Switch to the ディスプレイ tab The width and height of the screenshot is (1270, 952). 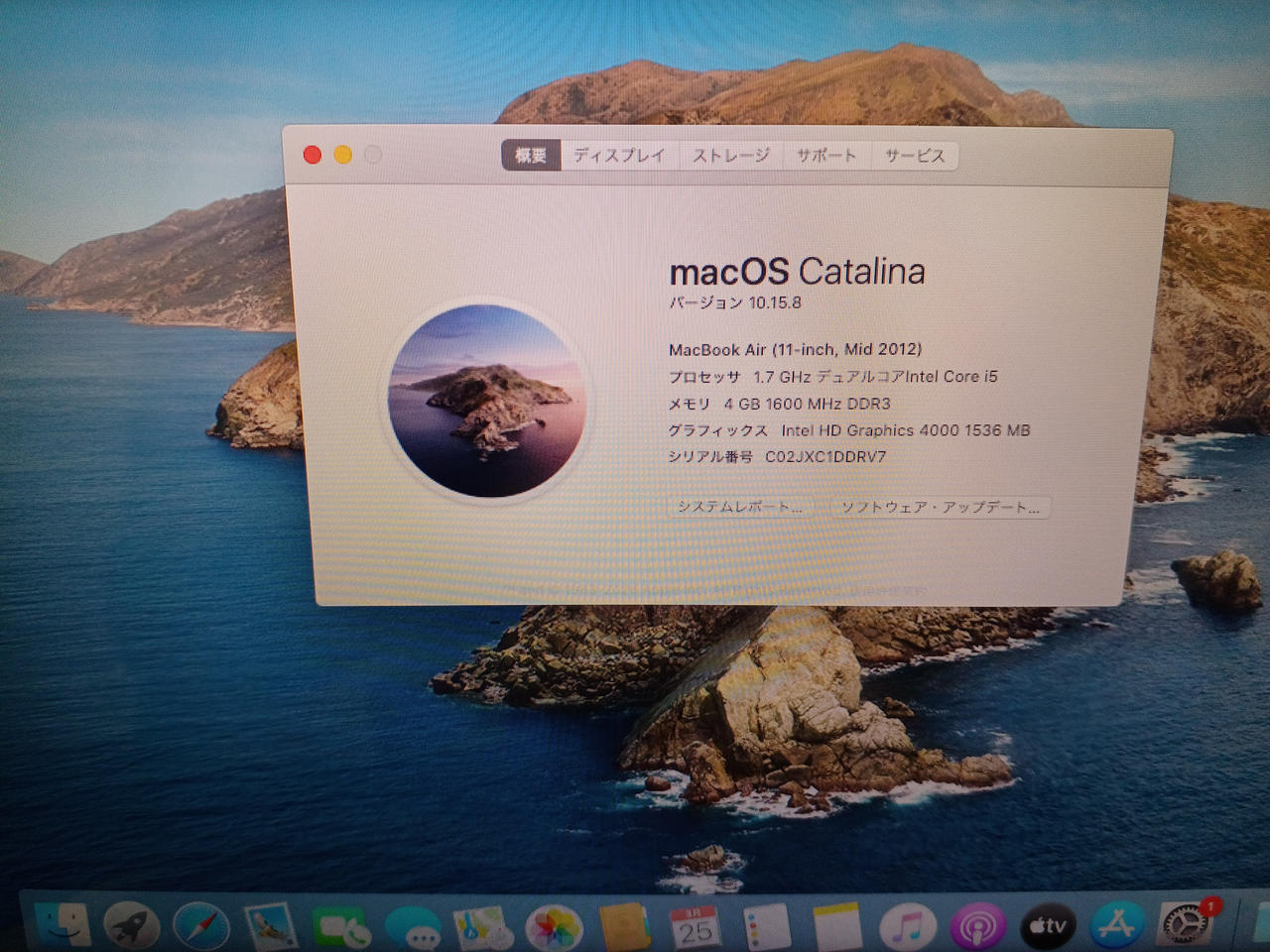619,156
